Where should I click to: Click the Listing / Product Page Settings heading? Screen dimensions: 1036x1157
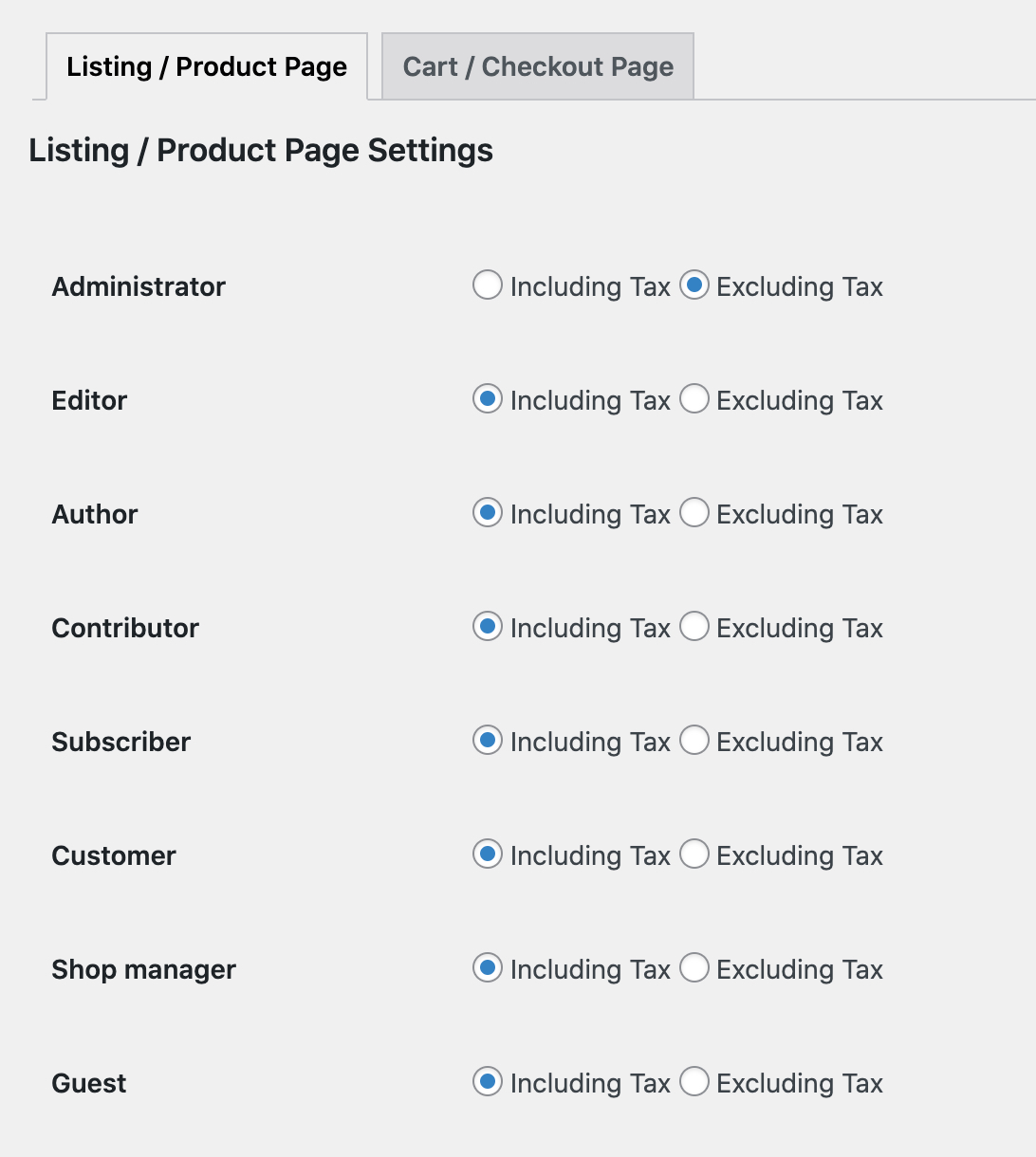[260, 150]
